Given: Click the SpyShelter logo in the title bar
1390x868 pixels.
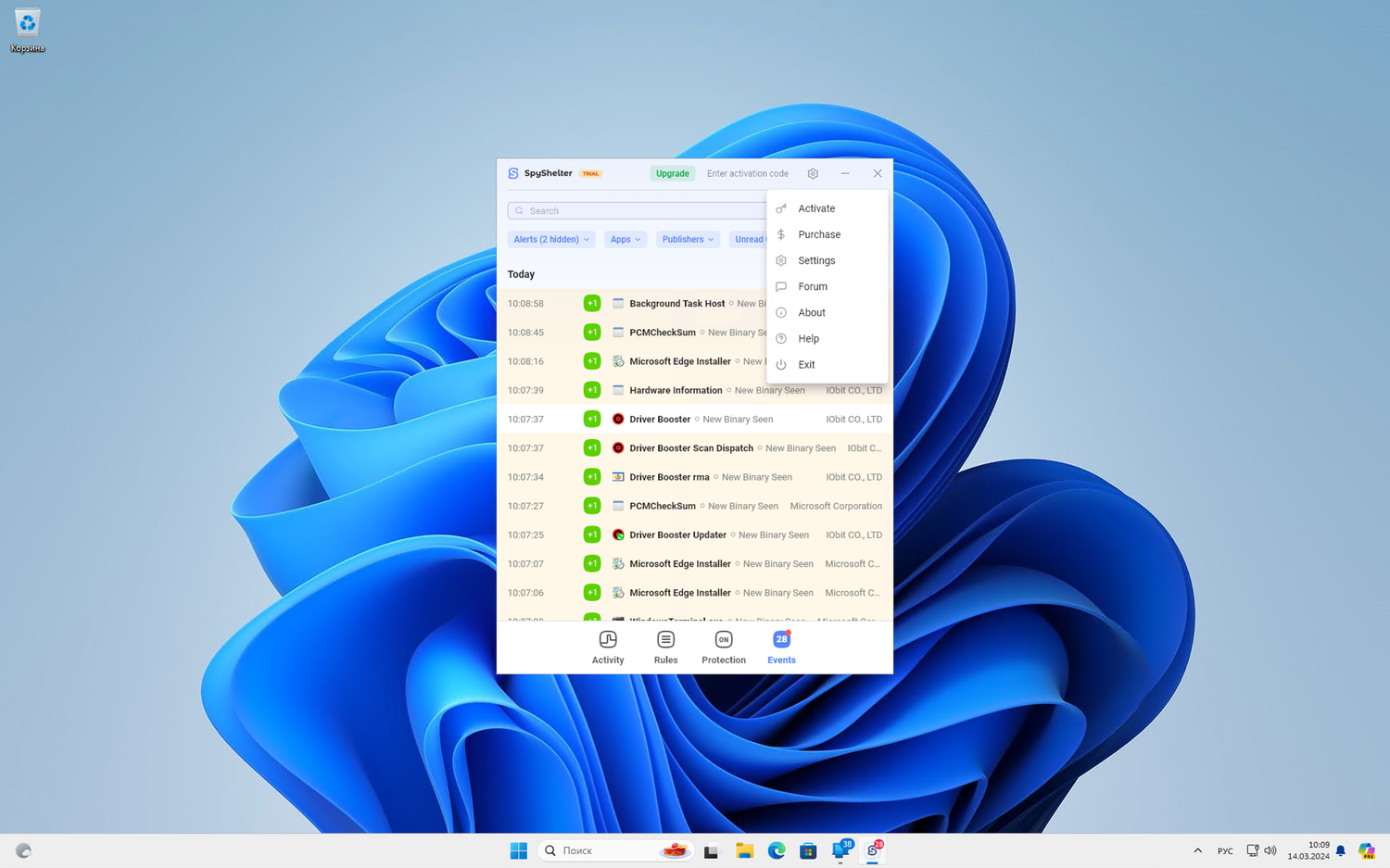Looking at the screenshot, I should pyautogui.click(x=513, y=173).
